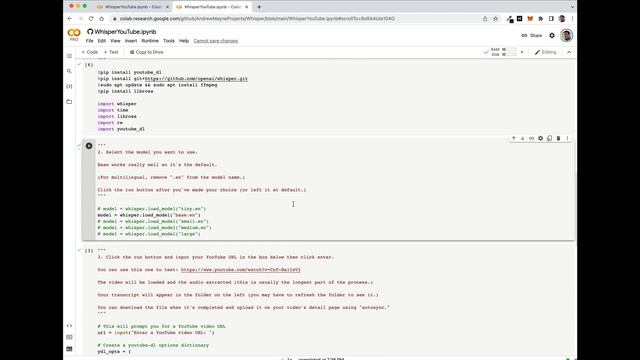Toggle the browser side panel
This screenshot has width=640, height=360.
pos(551,18)
